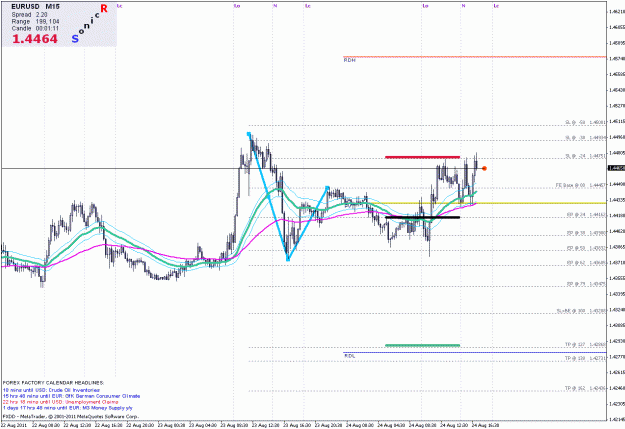625x429 pixels.
Task: Select the thick green bar near bottom
Action: (423, 345)
